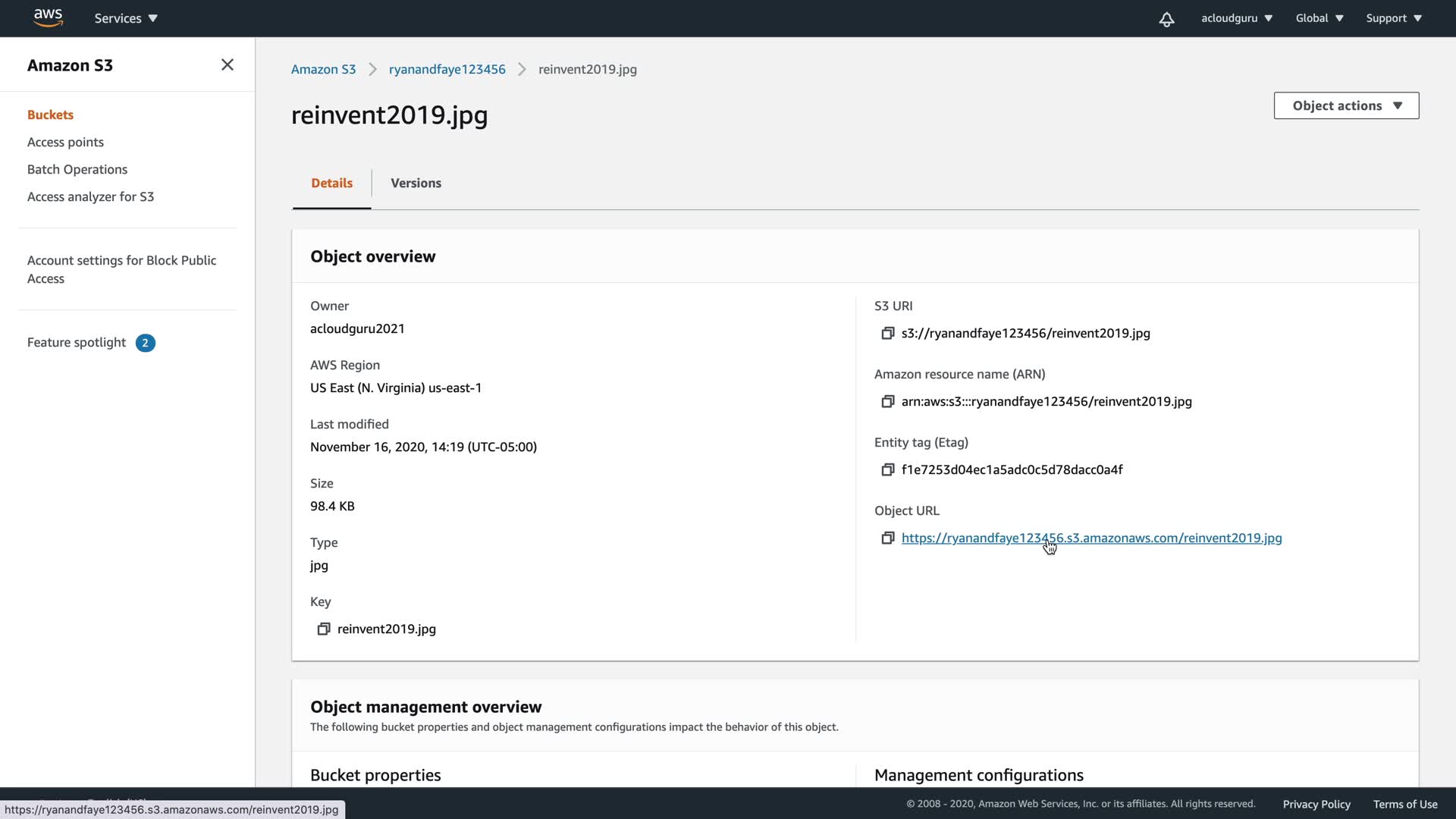Select the Details tab

(x=331, y=184)
